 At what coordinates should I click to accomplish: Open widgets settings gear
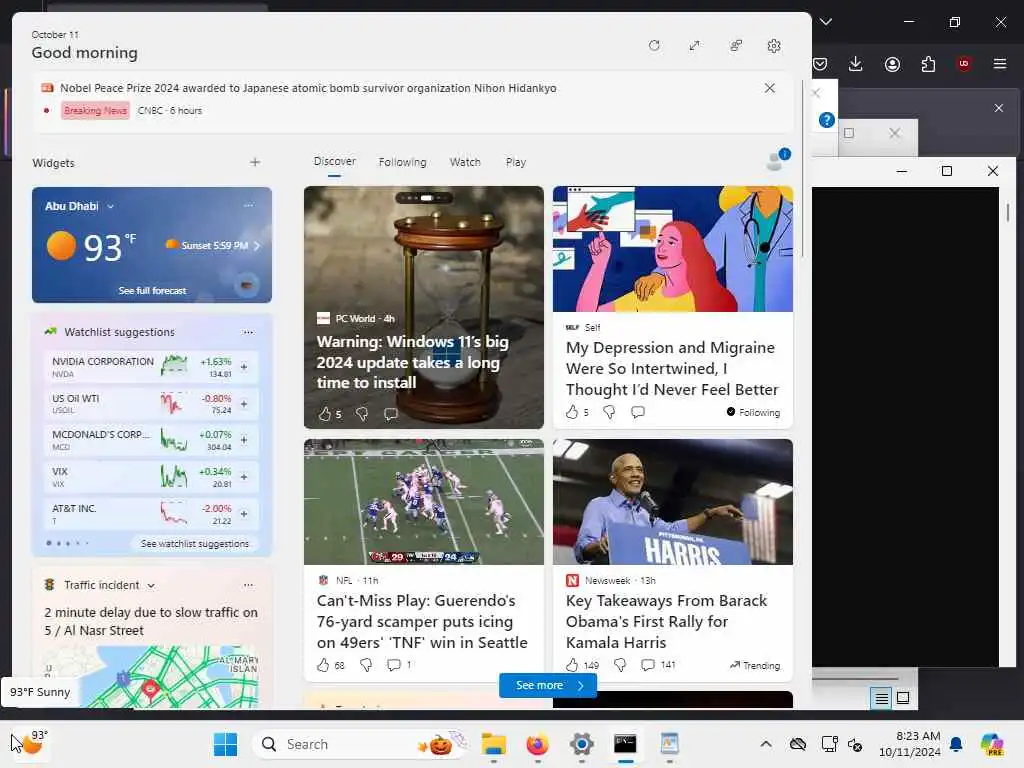(774, 46)
